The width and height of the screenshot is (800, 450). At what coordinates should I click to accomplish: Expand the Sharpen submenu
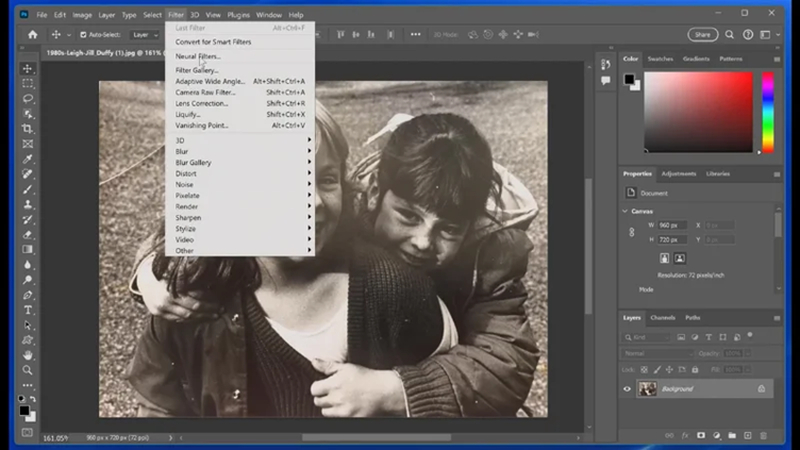click(x=240, y=218)
